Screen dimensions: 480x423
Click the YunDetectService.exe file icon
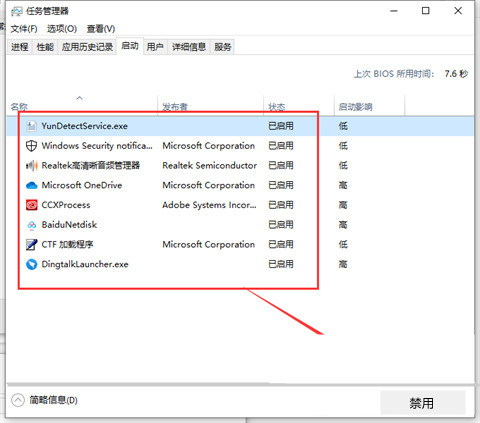pyautogui.click(x=31, y=126)
